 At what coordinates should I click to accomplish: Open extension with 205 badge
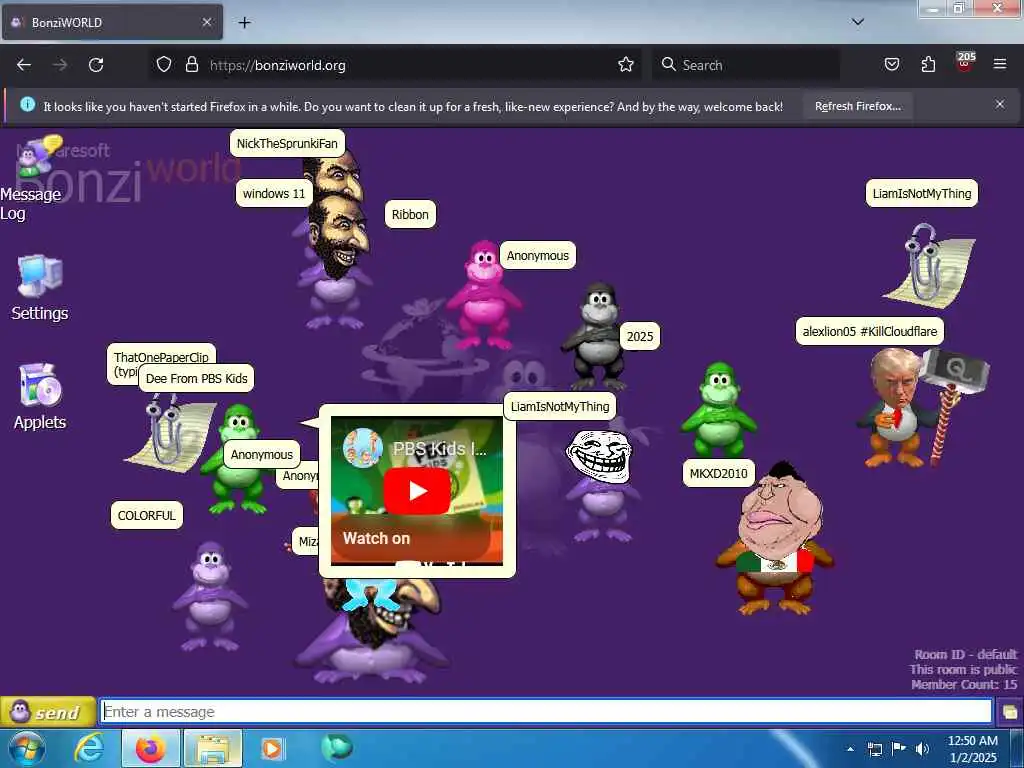(x=965, y=63)
